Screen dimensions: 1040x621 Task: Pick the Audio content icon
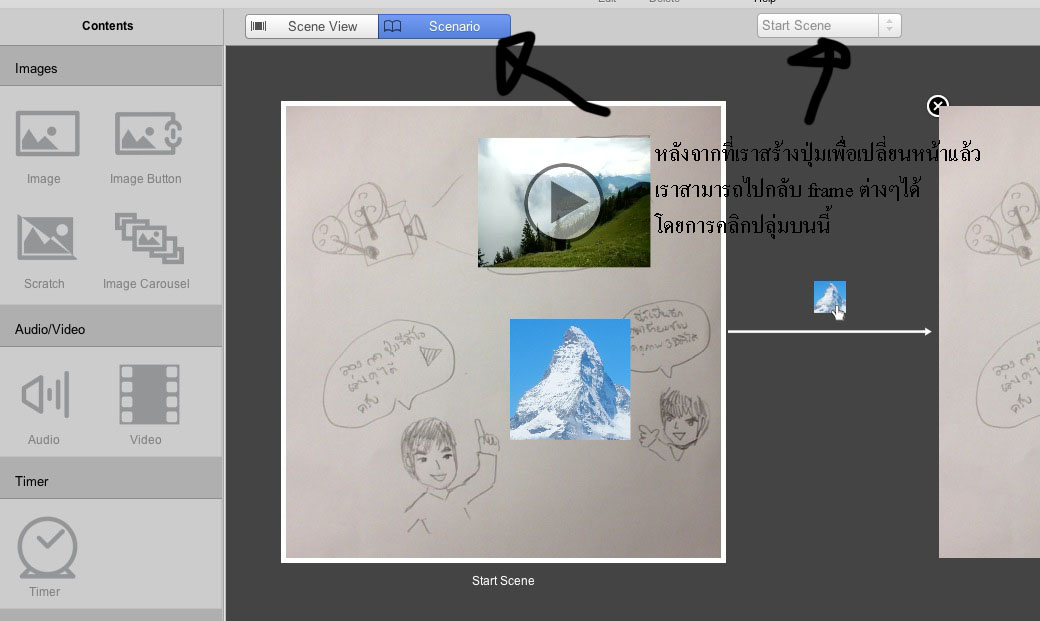[45, 394]
